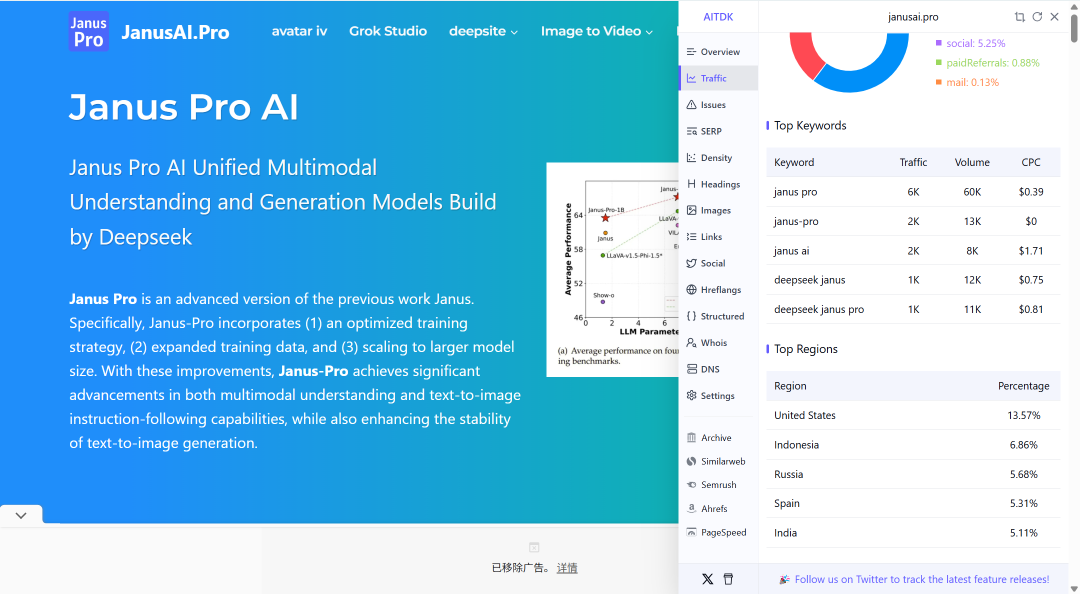Click the Traffic column header

(x=913, y=163)
